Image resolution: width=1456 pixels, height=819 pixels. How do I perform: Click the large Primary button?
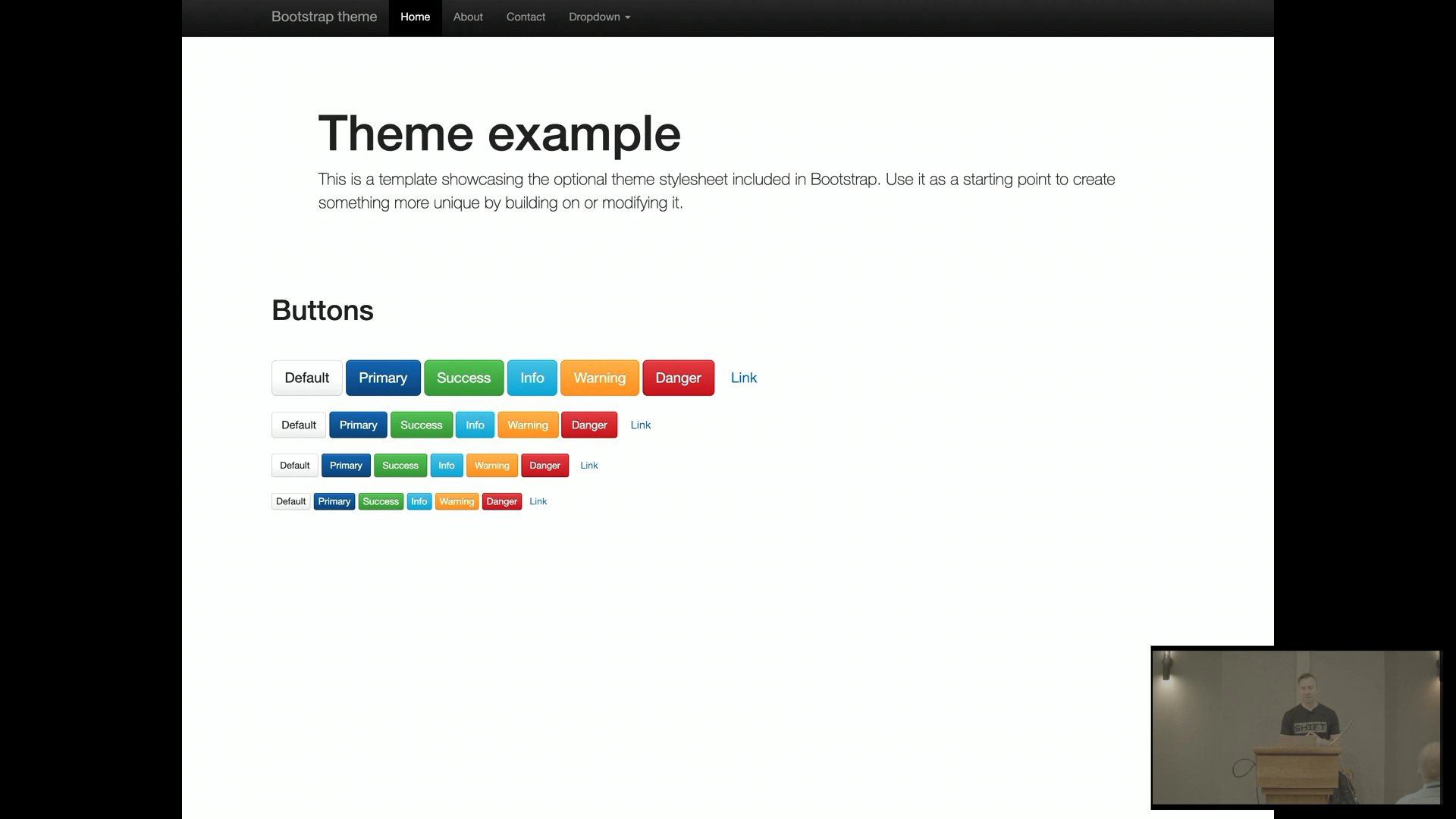click(x=383, y=378)
